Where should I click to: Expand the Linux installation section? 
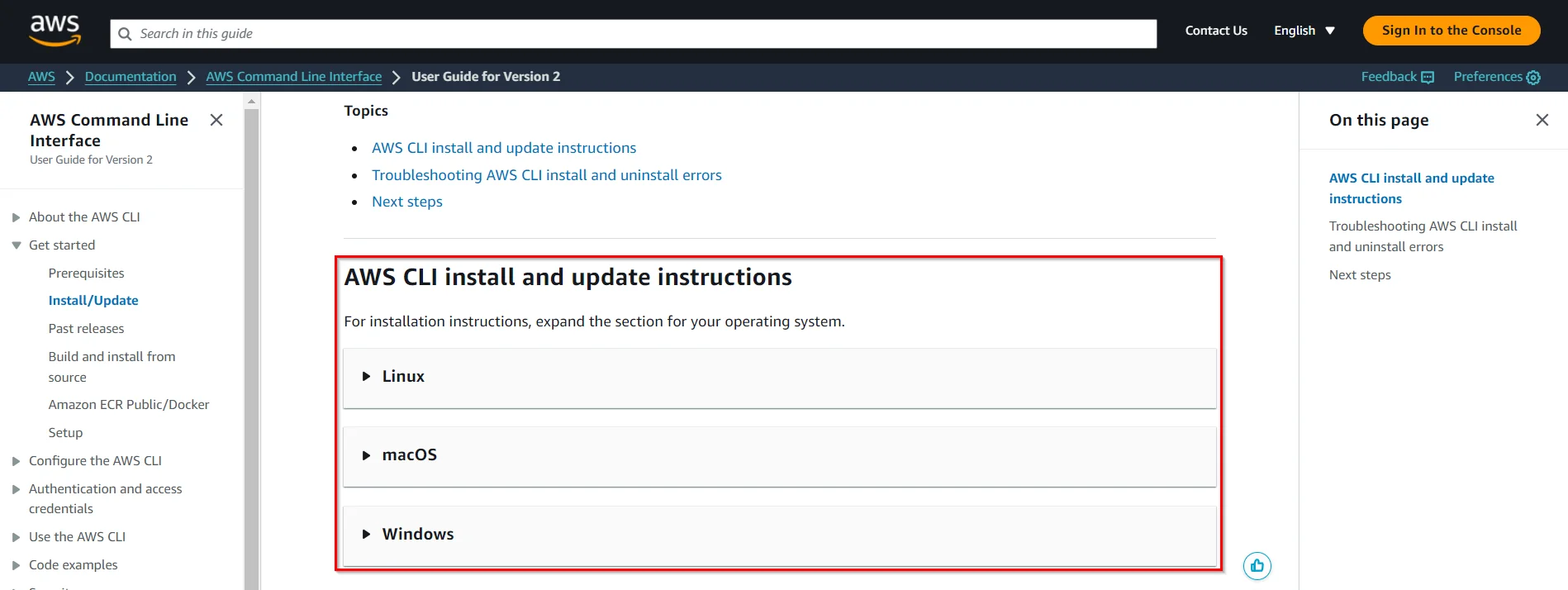(780, 377)
